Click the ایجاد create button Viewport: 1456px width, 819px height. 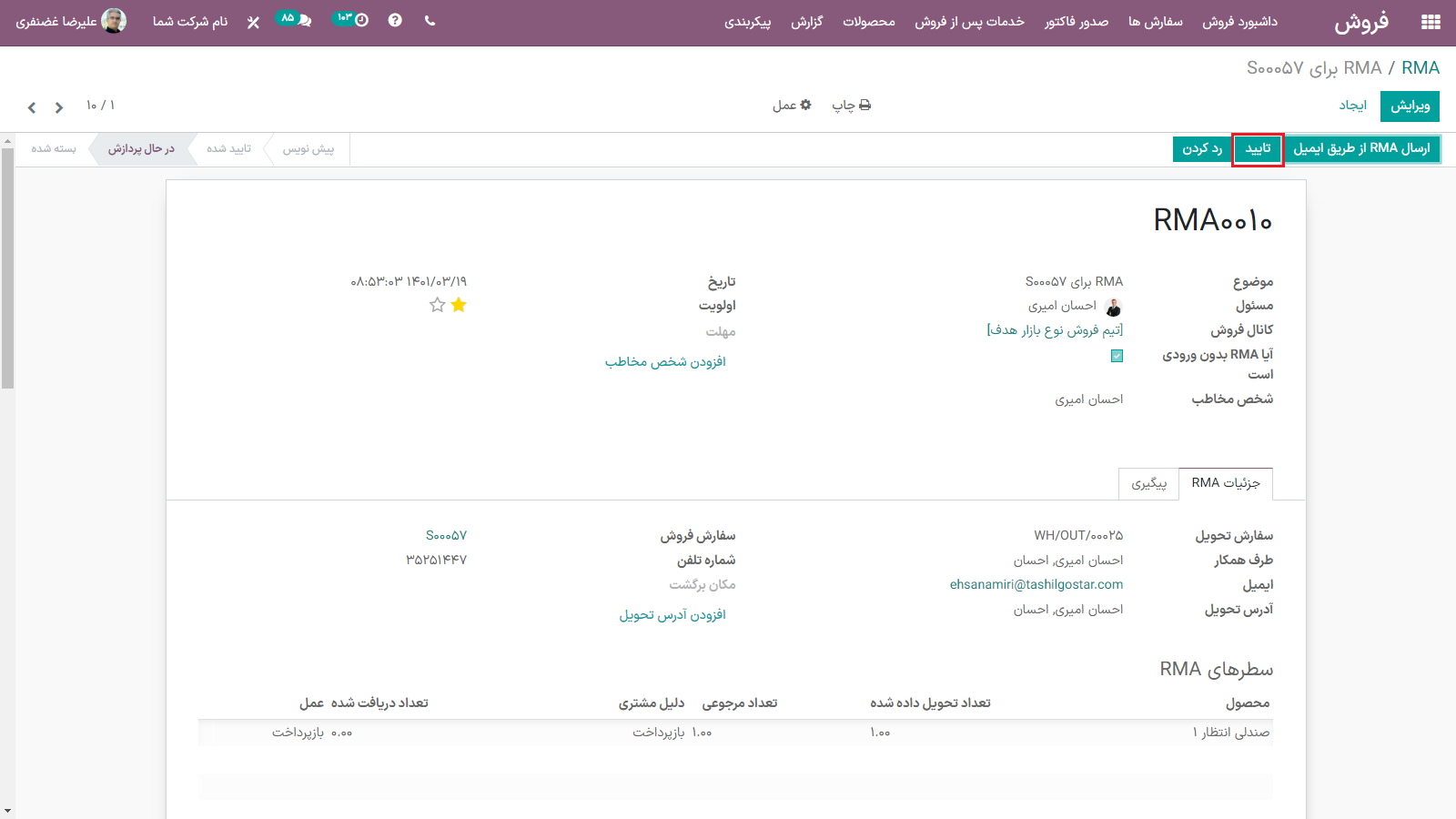(x=1352, y=106)
